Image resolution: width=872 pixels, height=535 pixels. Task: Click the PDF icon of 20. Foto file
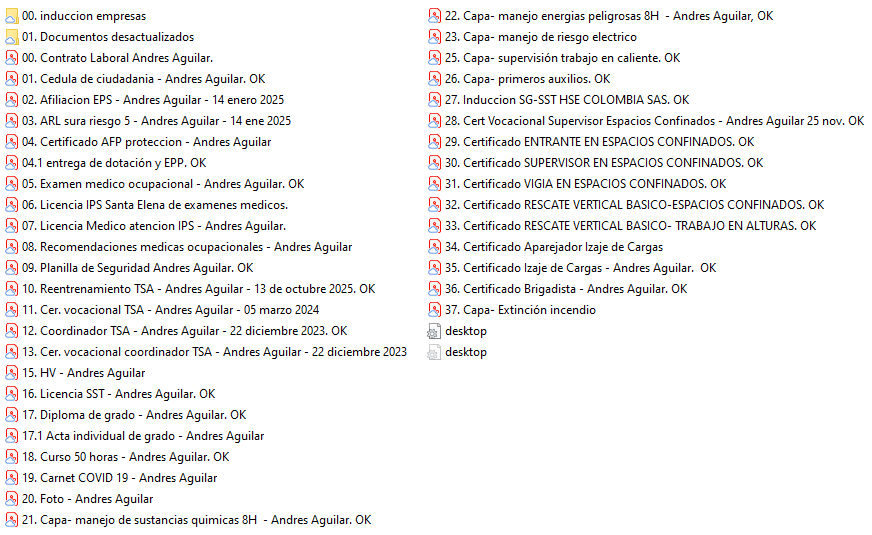(12, 499)
